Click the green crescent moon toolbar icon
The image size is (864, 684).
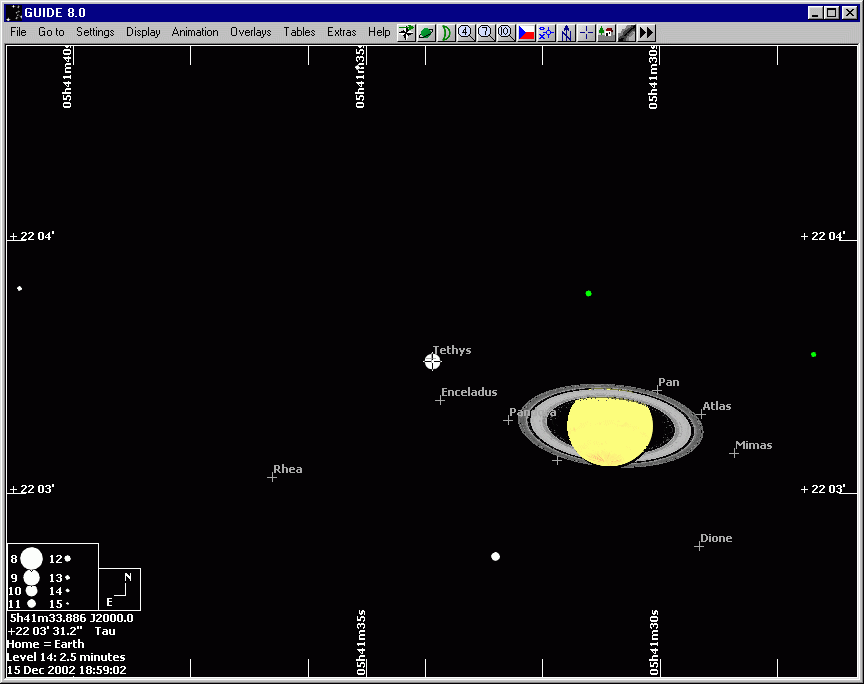(447, 32)
